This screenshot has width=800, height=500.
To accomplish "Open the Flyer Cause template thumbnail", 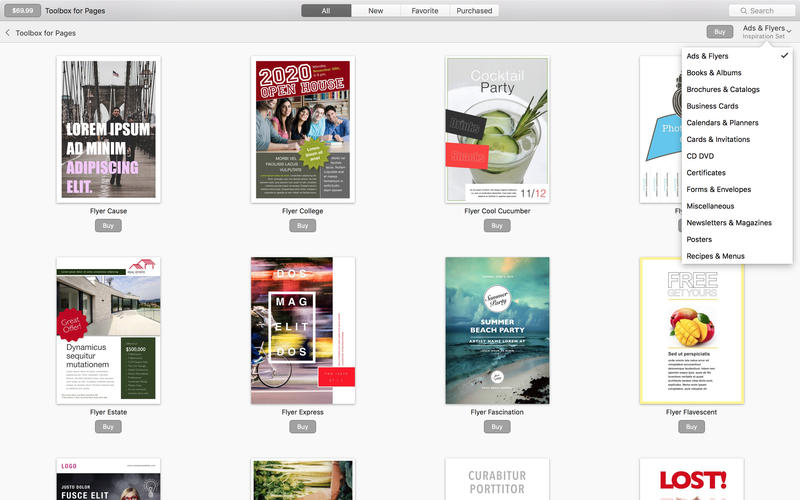I will (109, 130).
